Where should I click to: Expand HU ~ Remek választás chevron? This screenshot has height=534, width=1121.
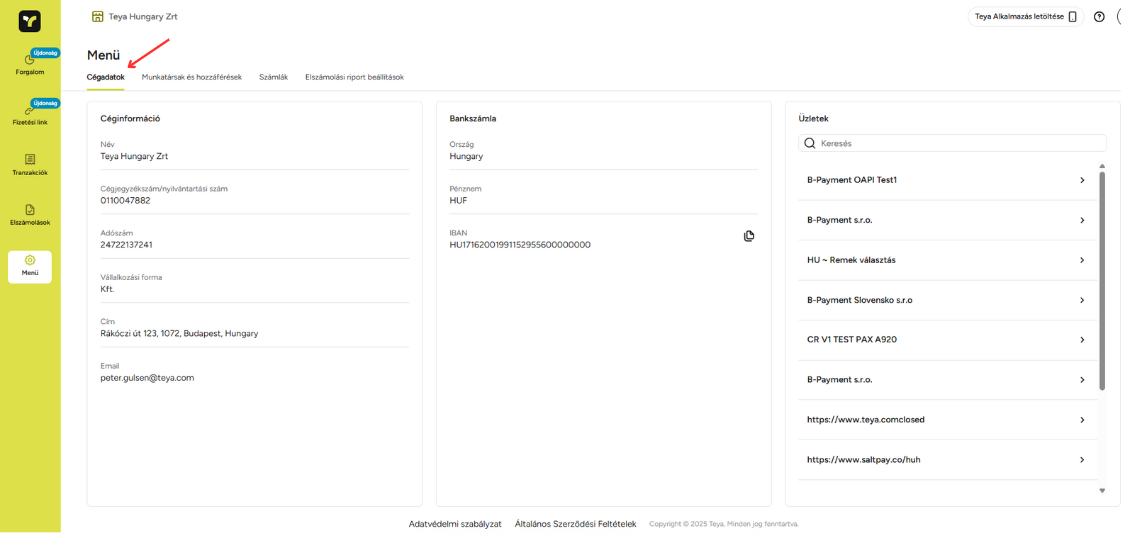(x=1082, y=260)
